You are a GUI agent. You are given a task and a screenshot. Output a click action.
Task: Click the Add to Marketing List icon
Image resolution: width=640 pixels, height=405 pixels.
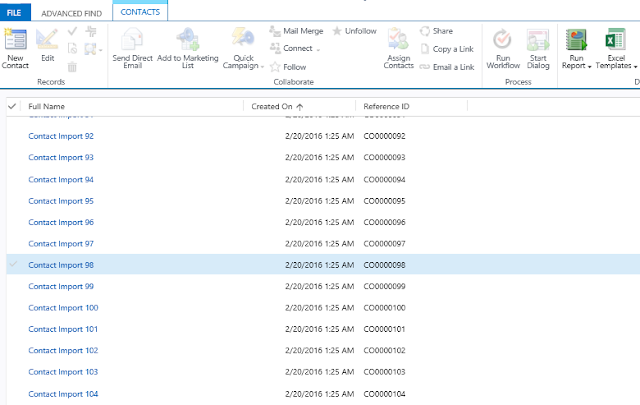(188, 39)
